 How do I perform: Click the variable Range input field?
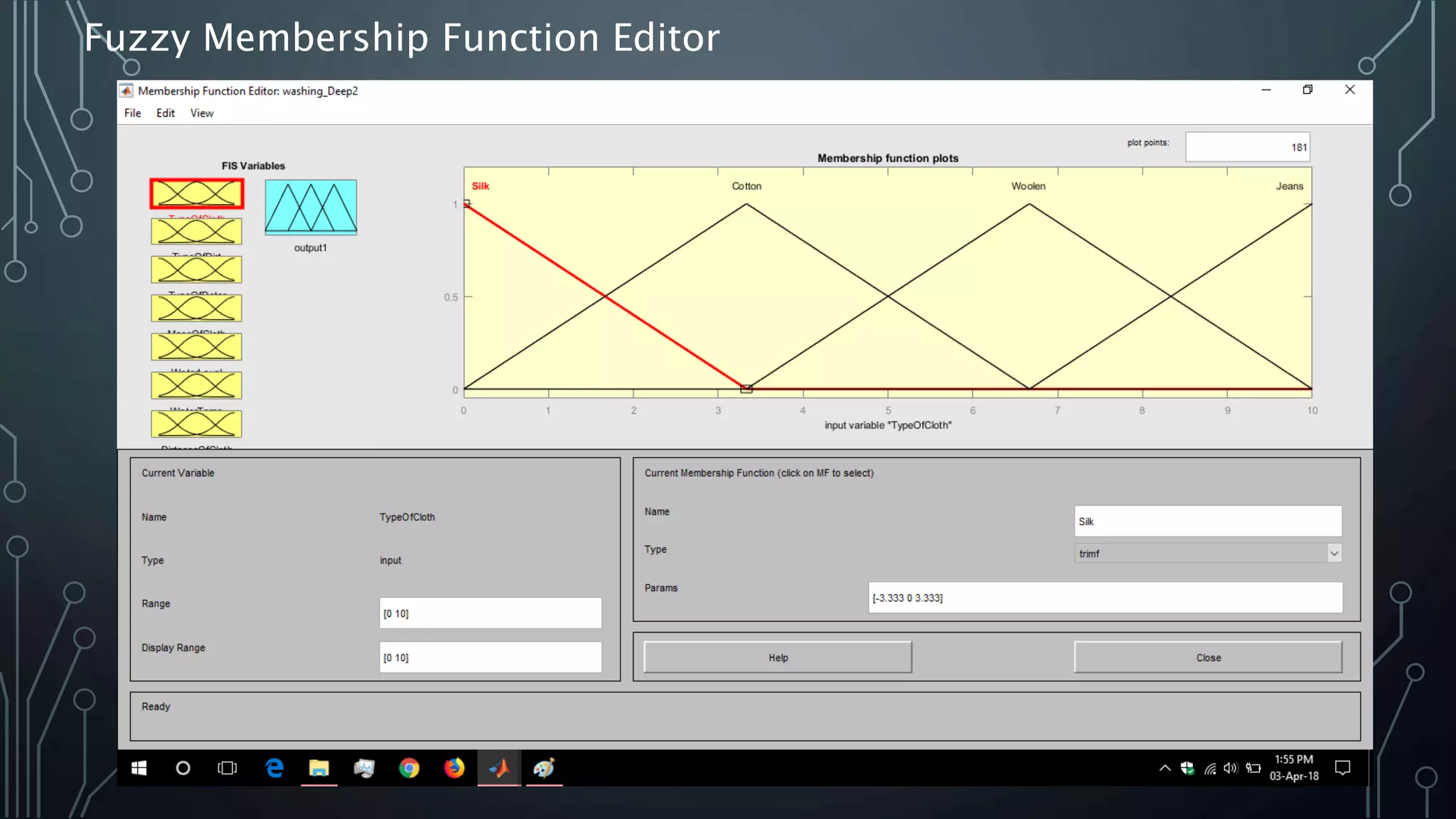[x=490, y=613]
